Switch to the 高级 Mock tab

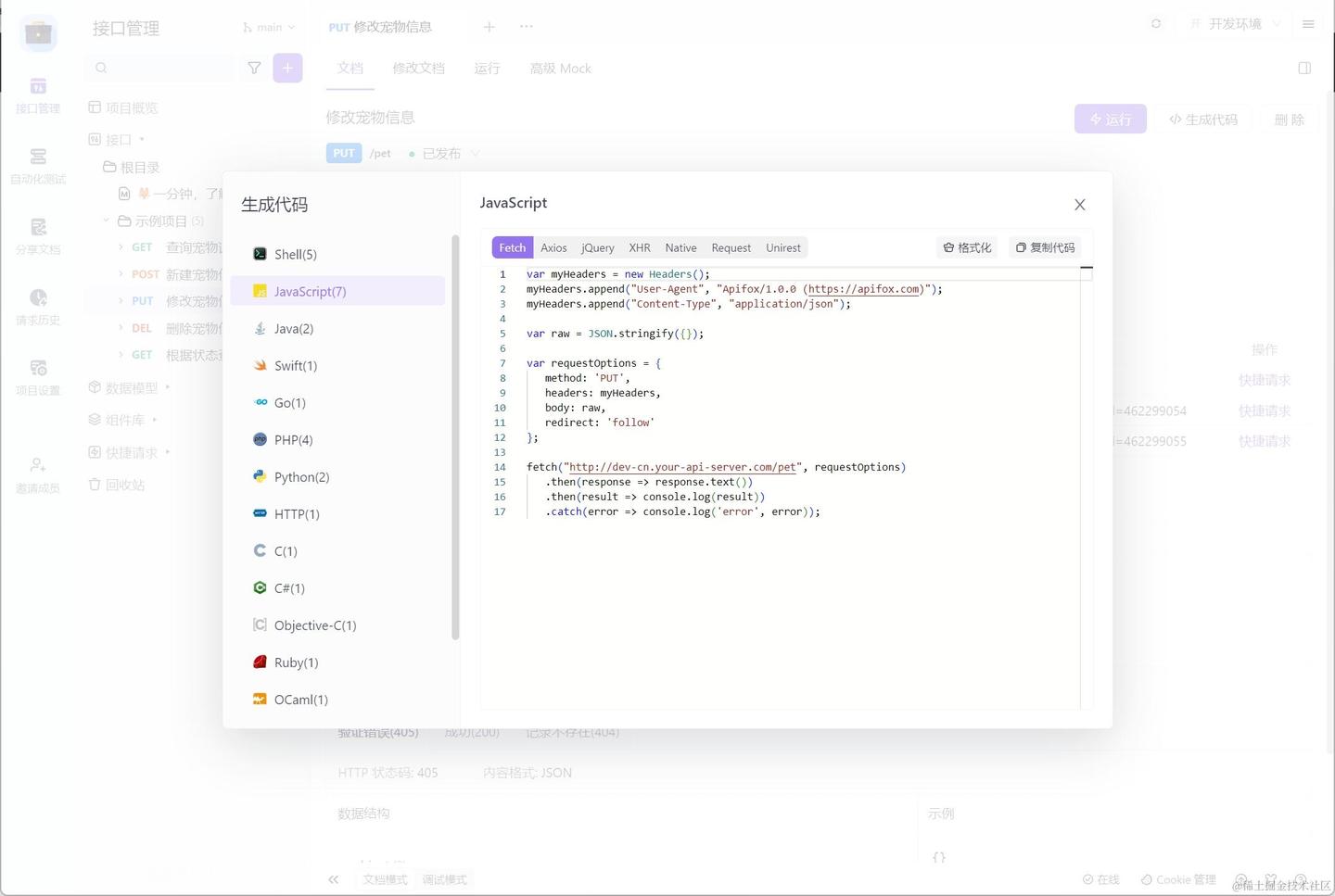pyautogui.click(x=560, y=68)
